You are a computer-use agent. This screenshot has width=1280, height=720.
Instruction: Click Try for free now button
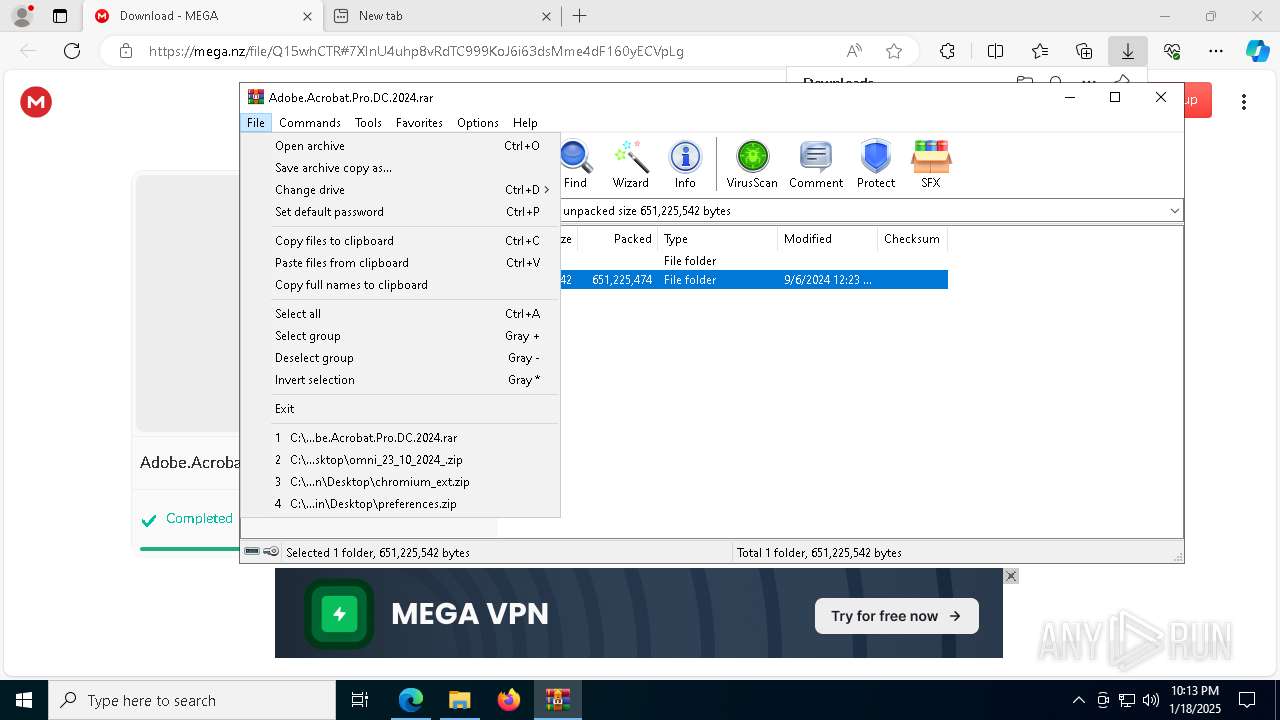pos(896,616)
